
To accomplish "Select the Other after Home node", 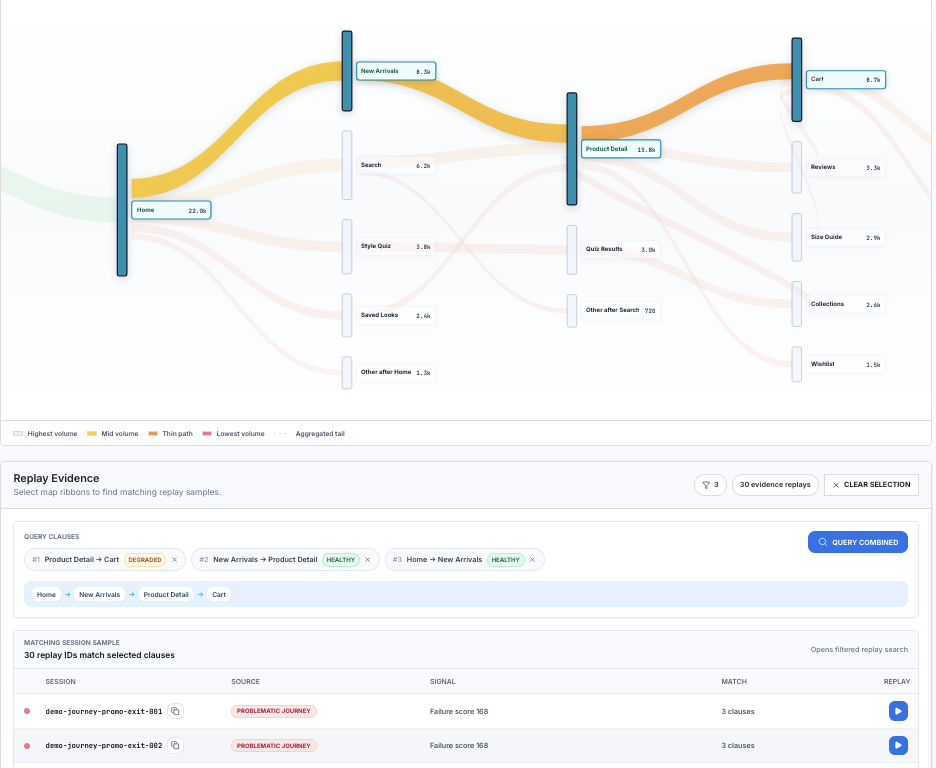I will pyautogui.click(x=396, y=372).
